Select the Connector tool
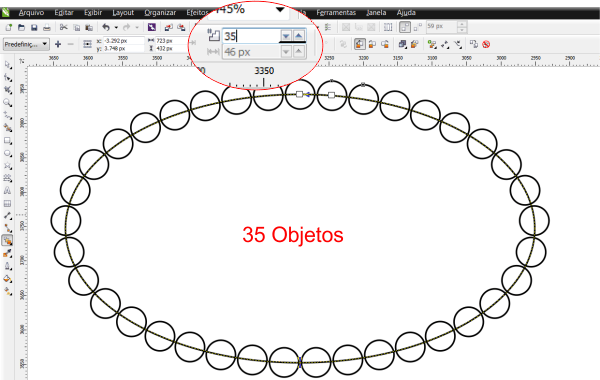This screenshot has height=380, width=600. click(x=8, y=228)
